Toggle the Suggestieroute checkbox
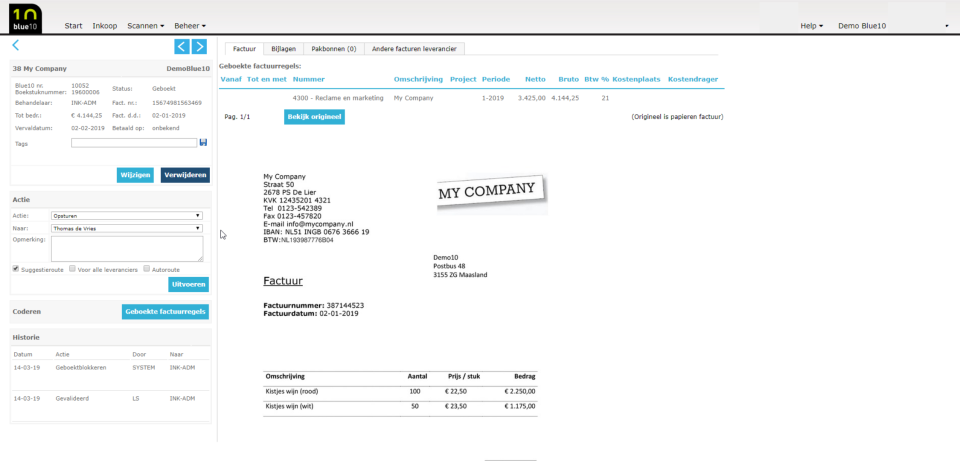 tap(16, 269)
